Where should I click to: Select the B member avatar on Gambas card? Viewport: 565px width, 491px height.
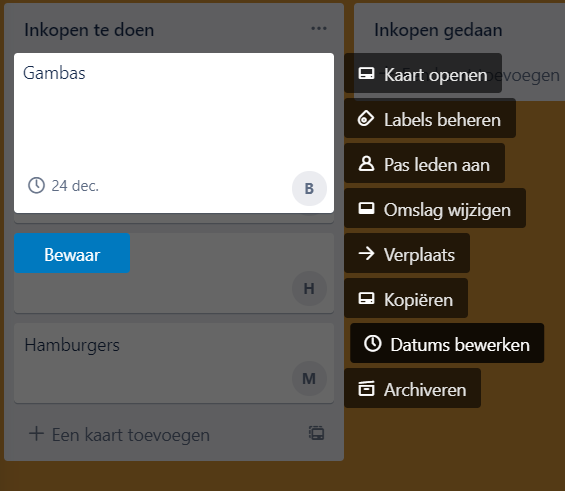pyautogui.click(x=309, y=188)
